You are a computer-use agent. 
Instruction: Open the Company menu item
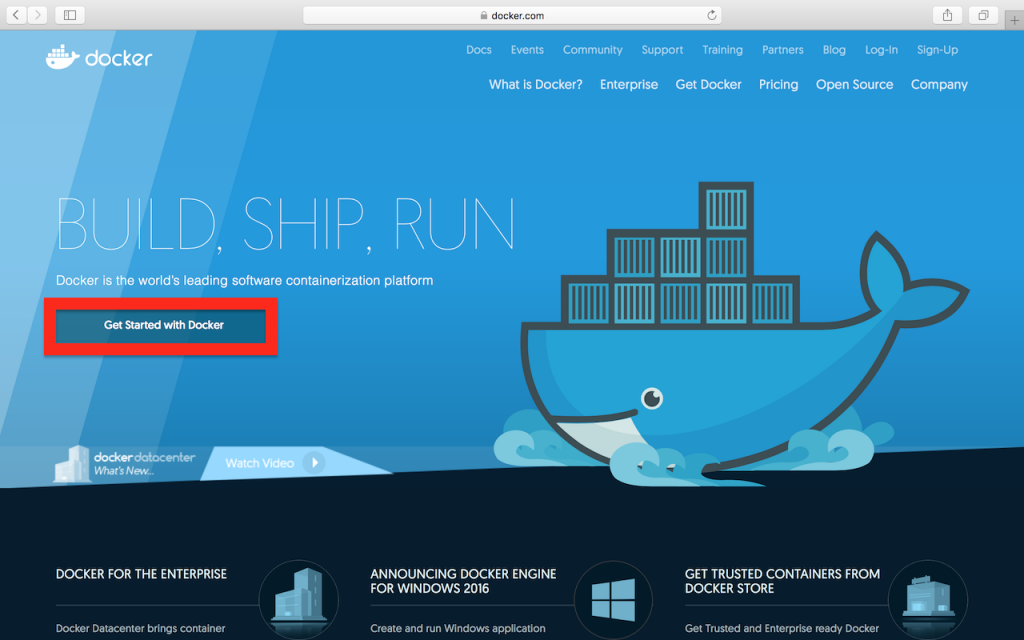click(939, 84)
